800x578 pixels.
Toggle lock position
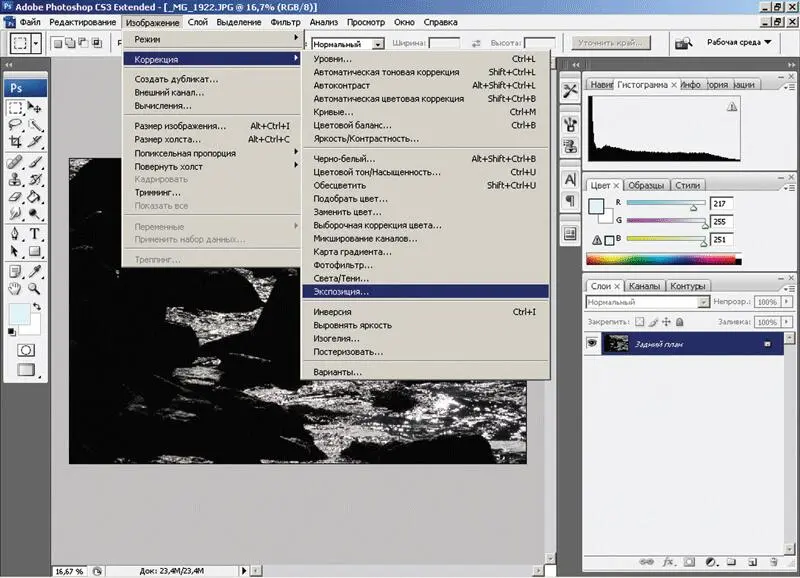(666, 322)
